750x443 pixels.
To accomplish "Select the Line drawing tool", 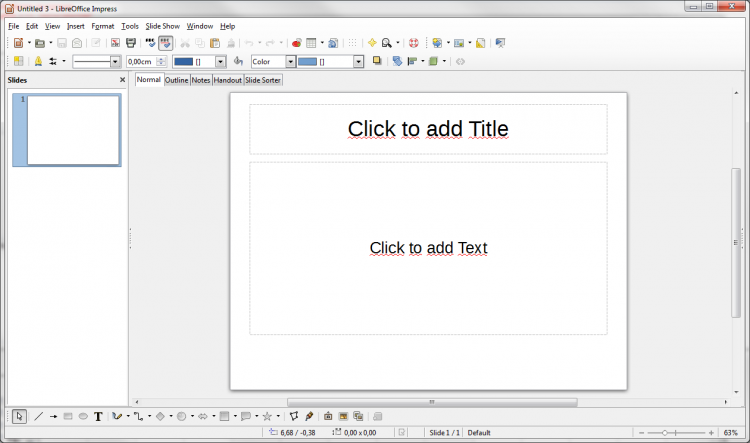I will [39, 417].
